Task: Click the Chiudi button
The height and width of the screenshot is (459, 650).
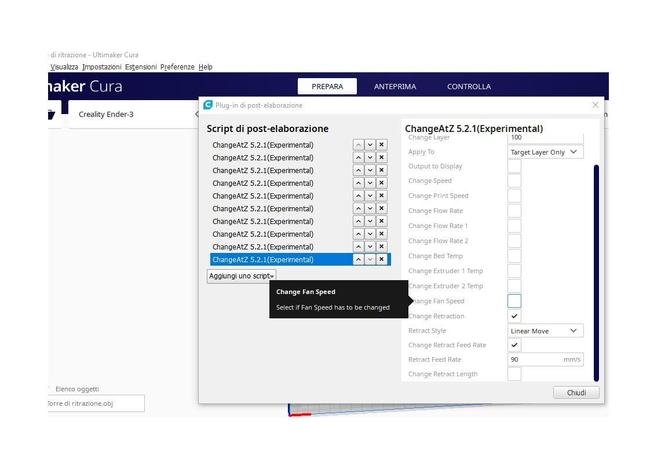Action: [x=576, y=393]
